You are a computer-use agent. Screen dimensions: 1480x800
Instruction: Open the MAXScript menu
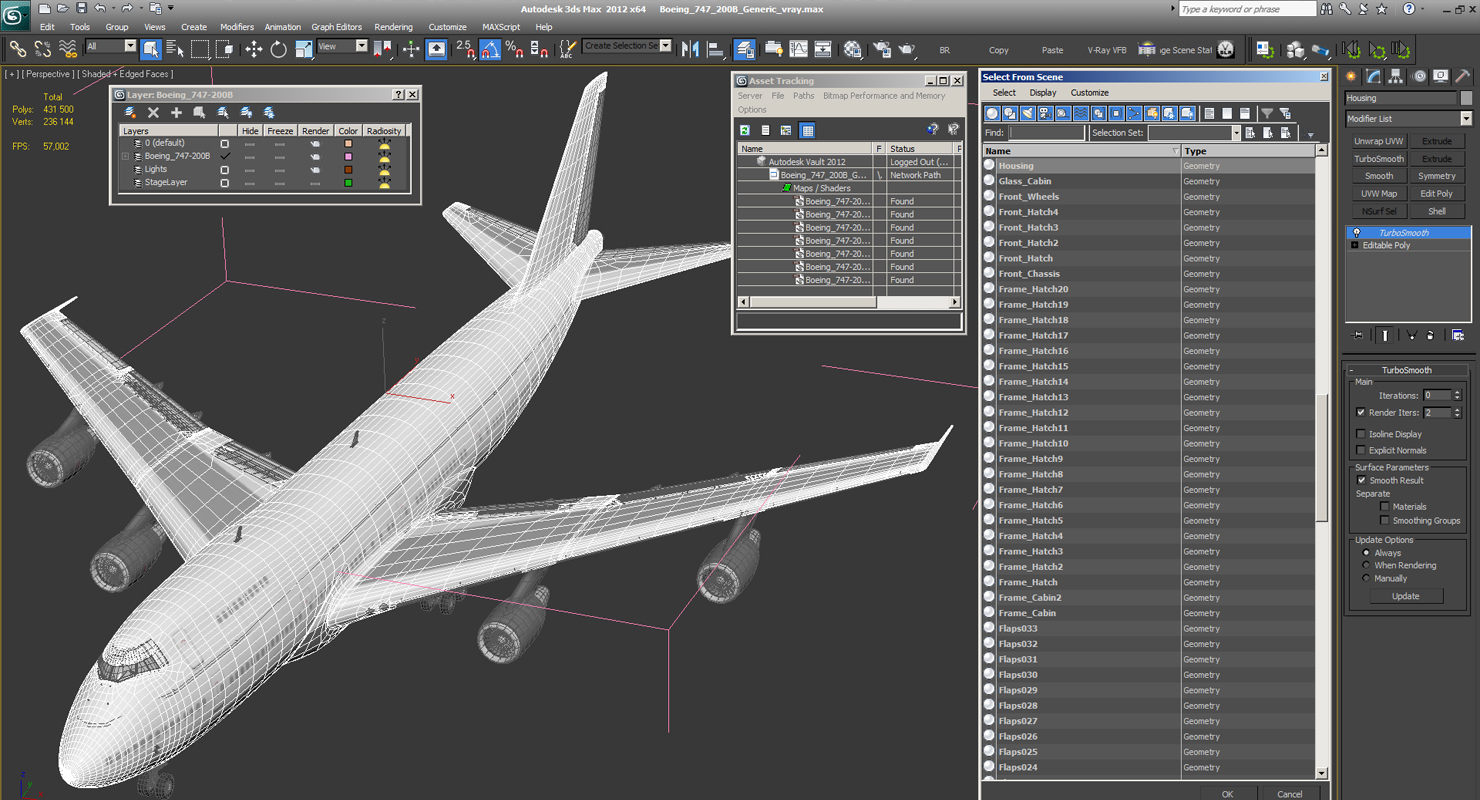[500, 27]
